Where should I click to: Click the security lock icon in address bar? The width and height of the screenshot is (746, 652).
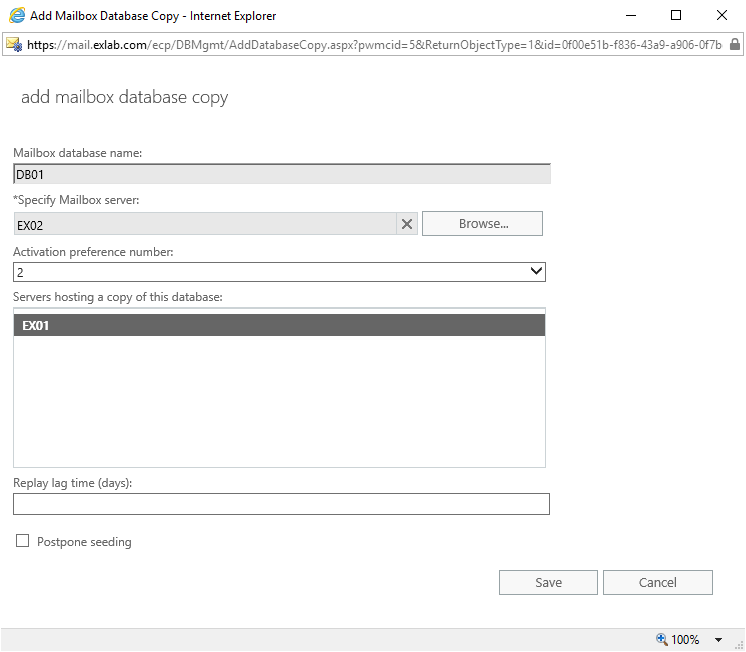coord(735,44)
